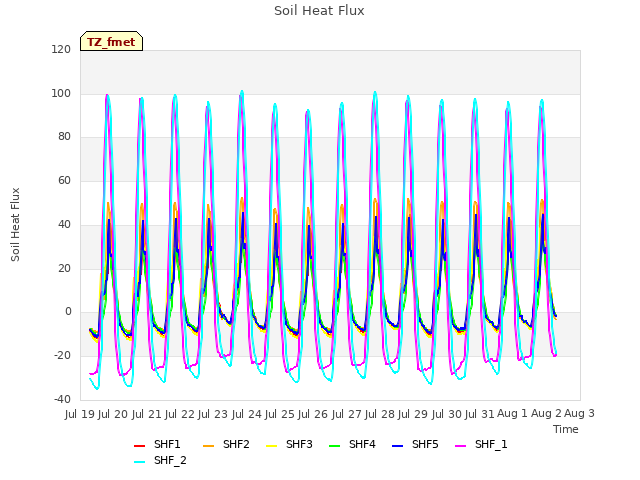
Task: Click the Jul 25 x-axis date label
Action: click(x=280, y=414)
